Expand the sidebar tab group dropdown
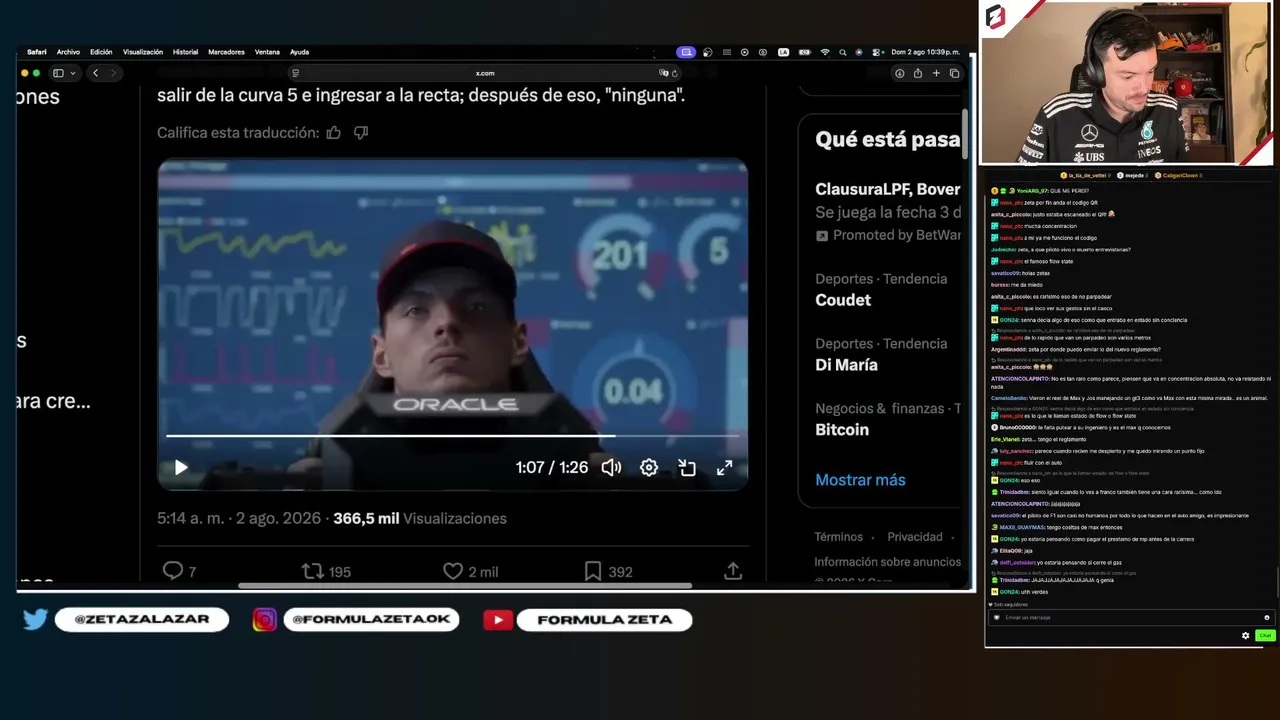The width and height of the screenshot is (1280, 720). point(72,73)
